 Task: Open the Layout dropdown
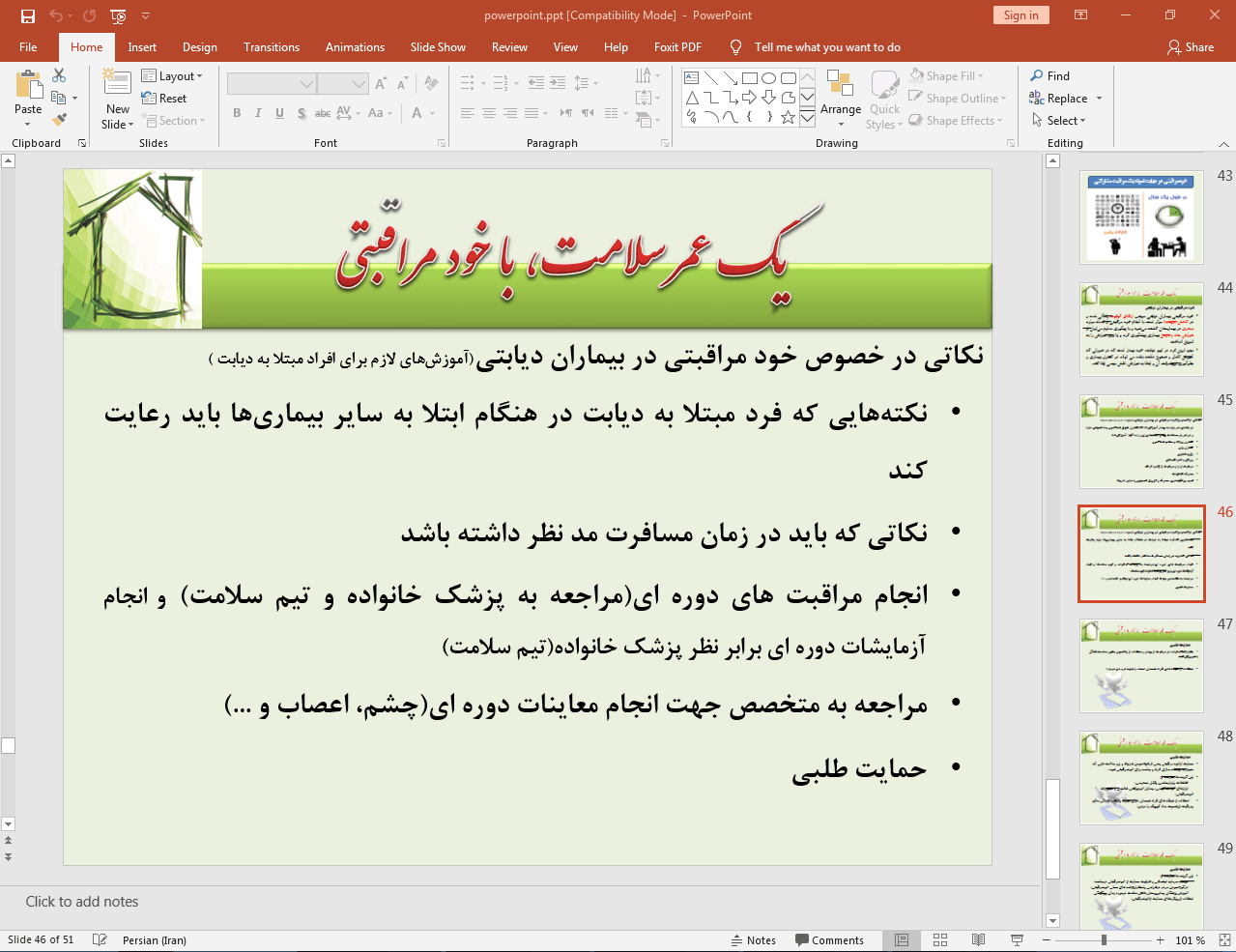click(x=172, y=75)
